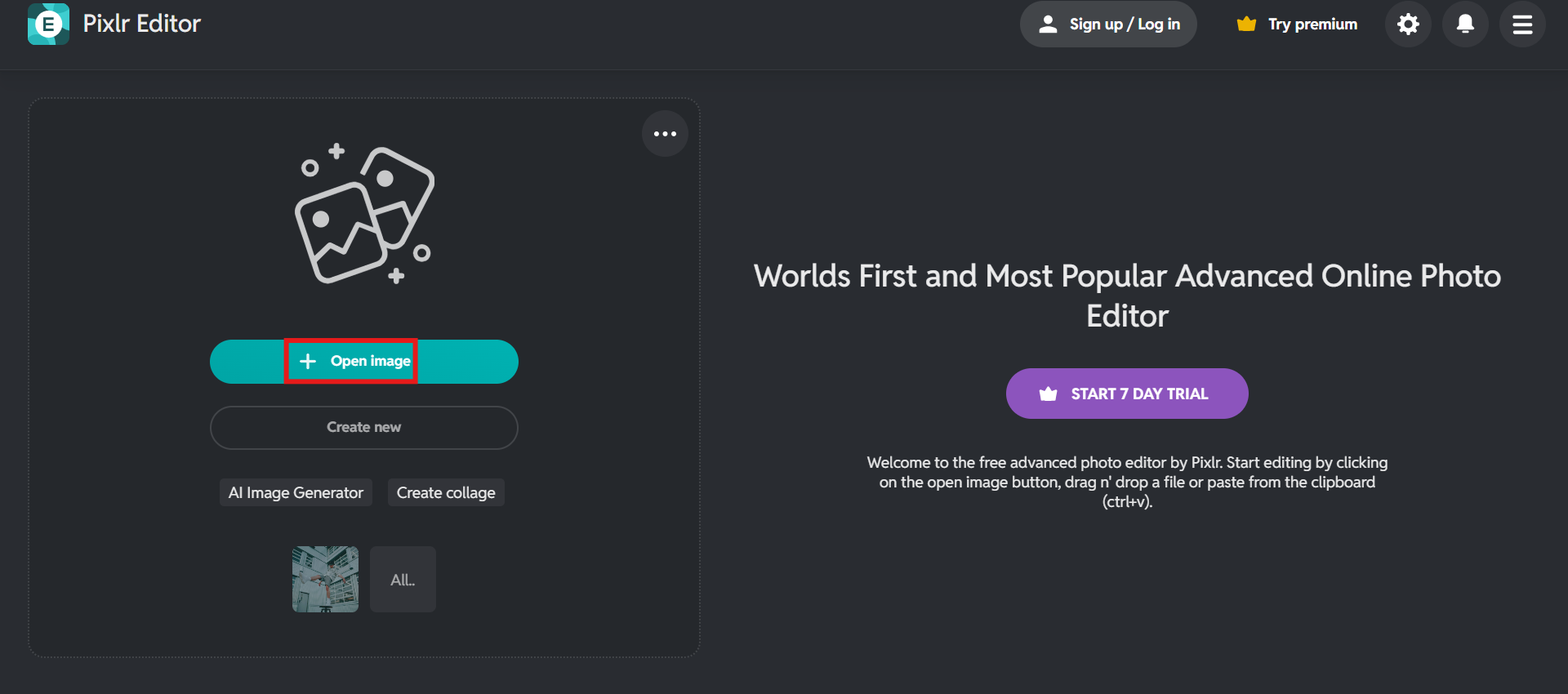
Task: Open the recent image thumbnail
Action: [x=325, y=579]
